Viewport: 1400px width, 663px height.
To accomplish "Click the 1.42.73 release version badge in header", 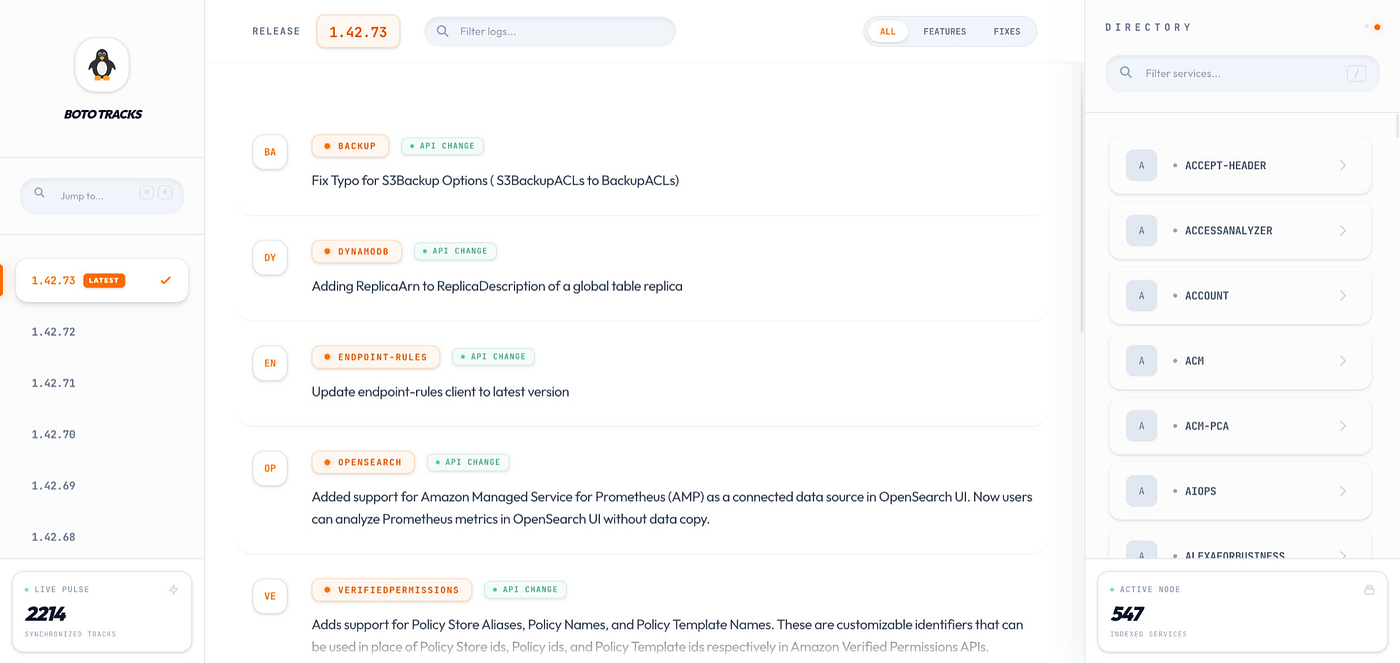I will (358, 32).
